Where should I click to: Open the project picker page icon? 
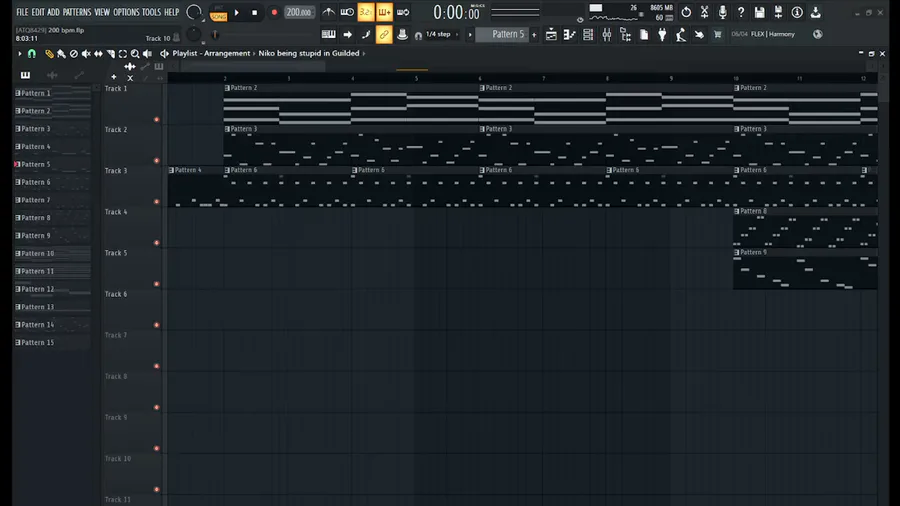click(x=644, y=34)
